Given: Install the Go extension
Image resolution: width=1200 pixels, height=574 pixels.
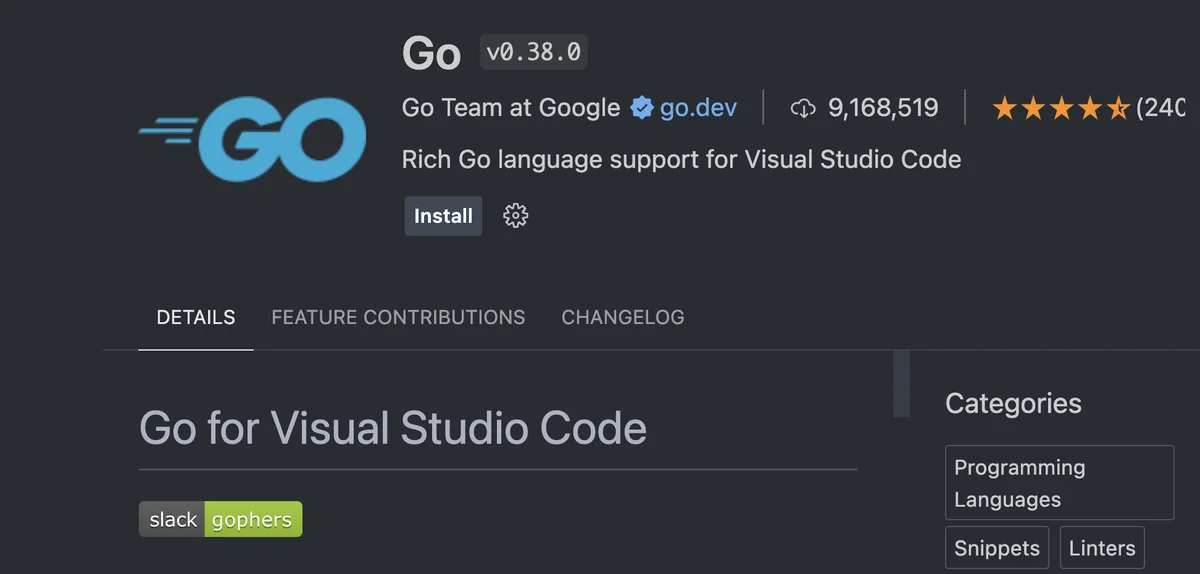Looking at the screenshot, I should pos(443,216).
